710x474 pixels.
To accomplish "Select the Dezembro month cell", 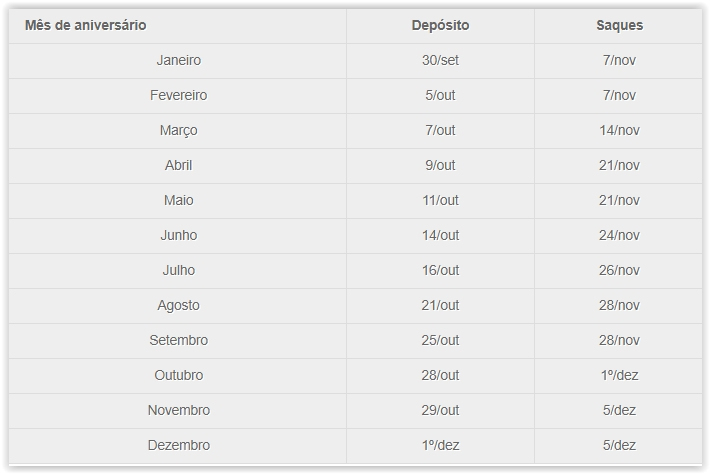I will pos(178,445).
